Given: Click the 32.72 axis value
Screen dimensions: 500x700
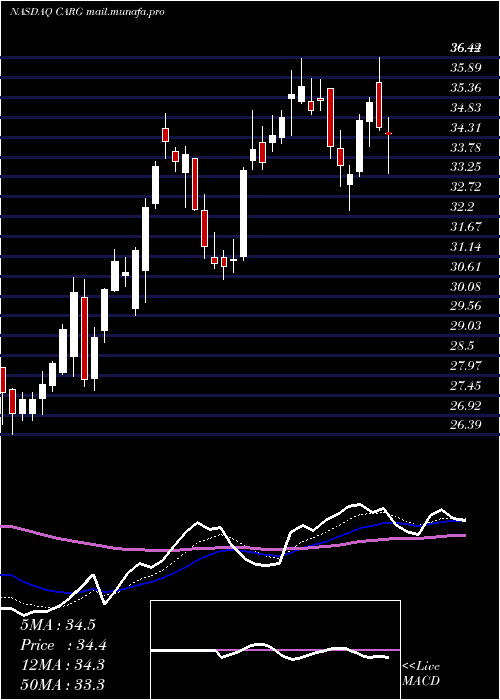Looking at the screenshot, I should coord(465,187).
